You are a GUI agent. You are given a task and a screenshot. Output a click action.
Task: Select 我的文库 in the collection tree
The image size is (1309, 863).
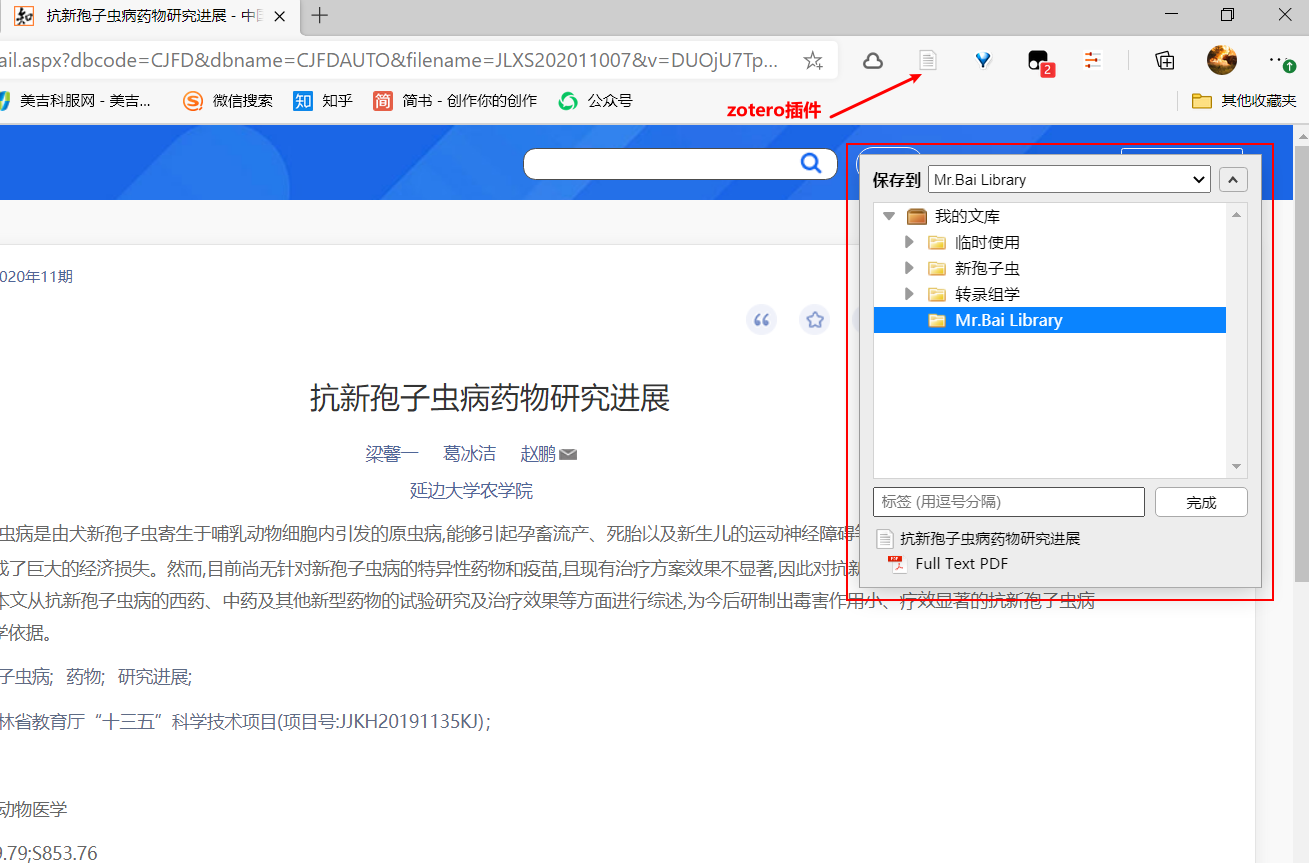[x=967, y=216]
